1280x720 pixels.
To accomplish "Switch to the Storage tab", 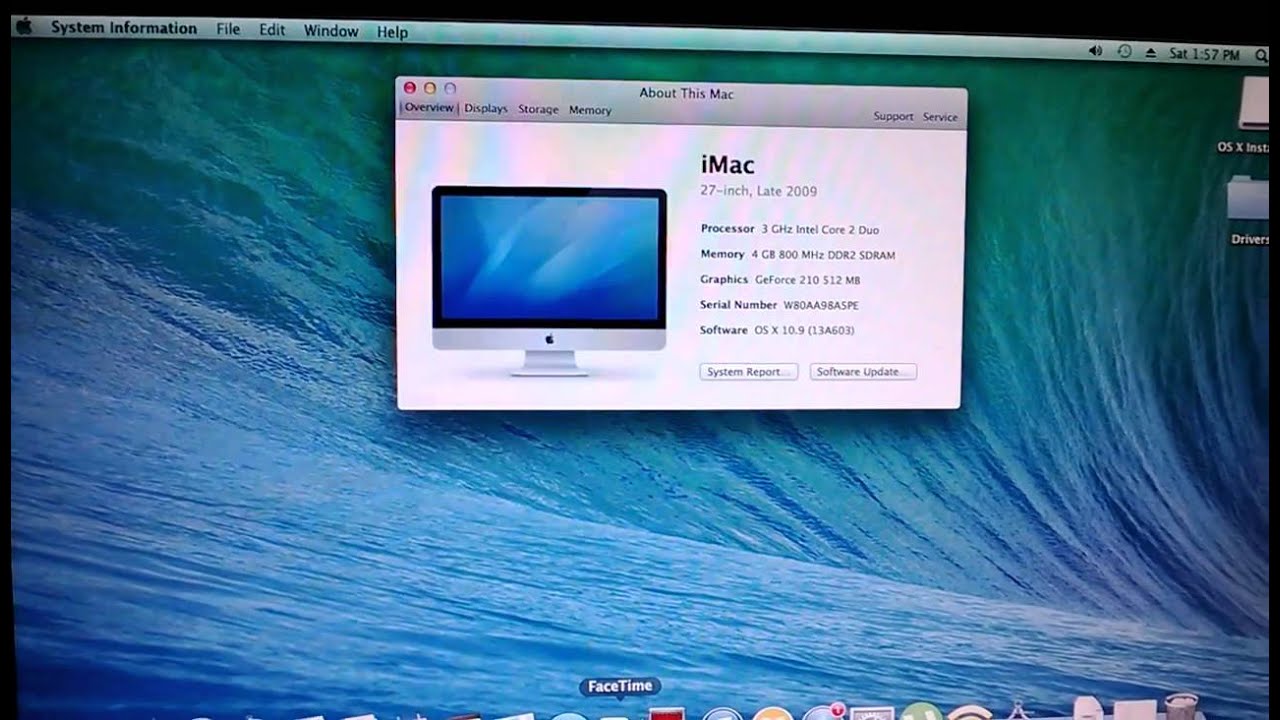I will tap(538, 109).
